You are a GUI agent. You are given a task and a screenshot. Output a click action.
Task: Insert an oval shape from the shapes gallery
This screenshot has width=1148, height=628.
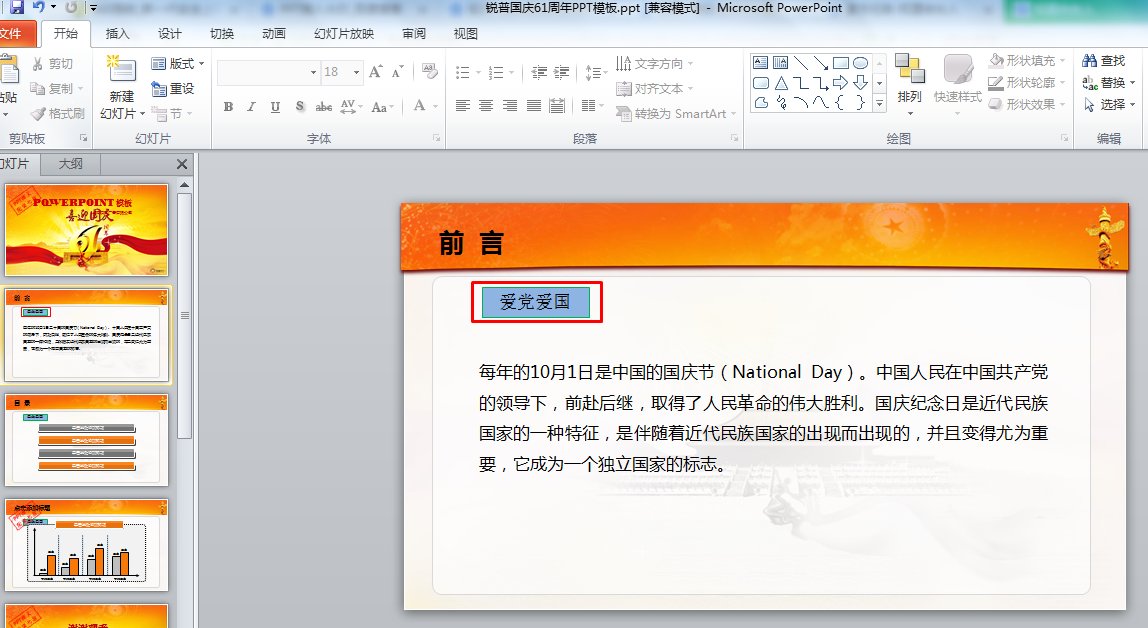coord(860,63)
